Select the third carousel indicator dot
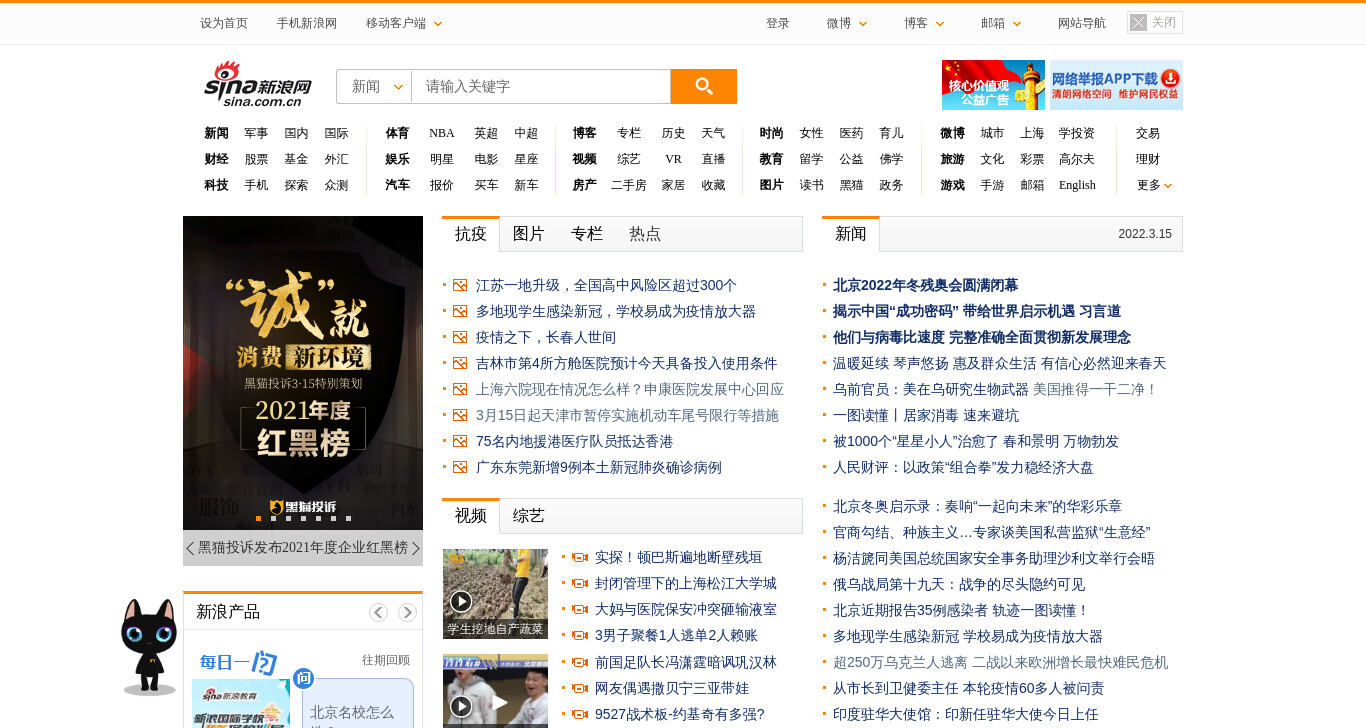 coord(288,518)
